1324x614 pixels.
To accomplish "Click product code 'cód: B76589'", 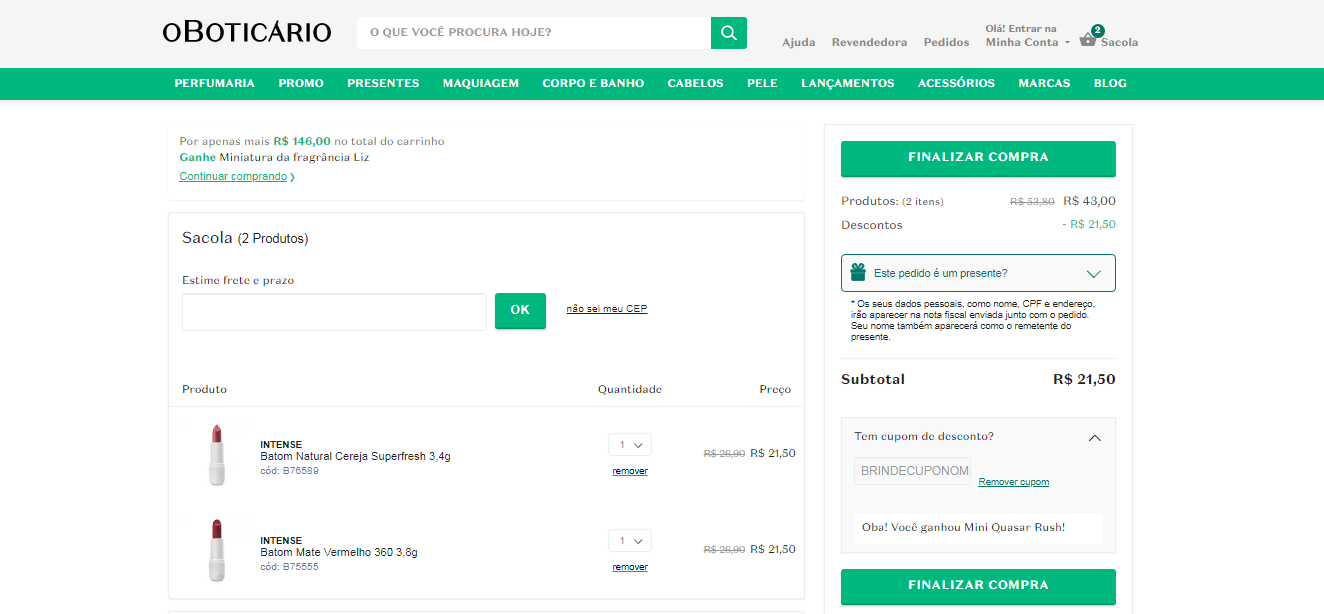I will (289, 470).
